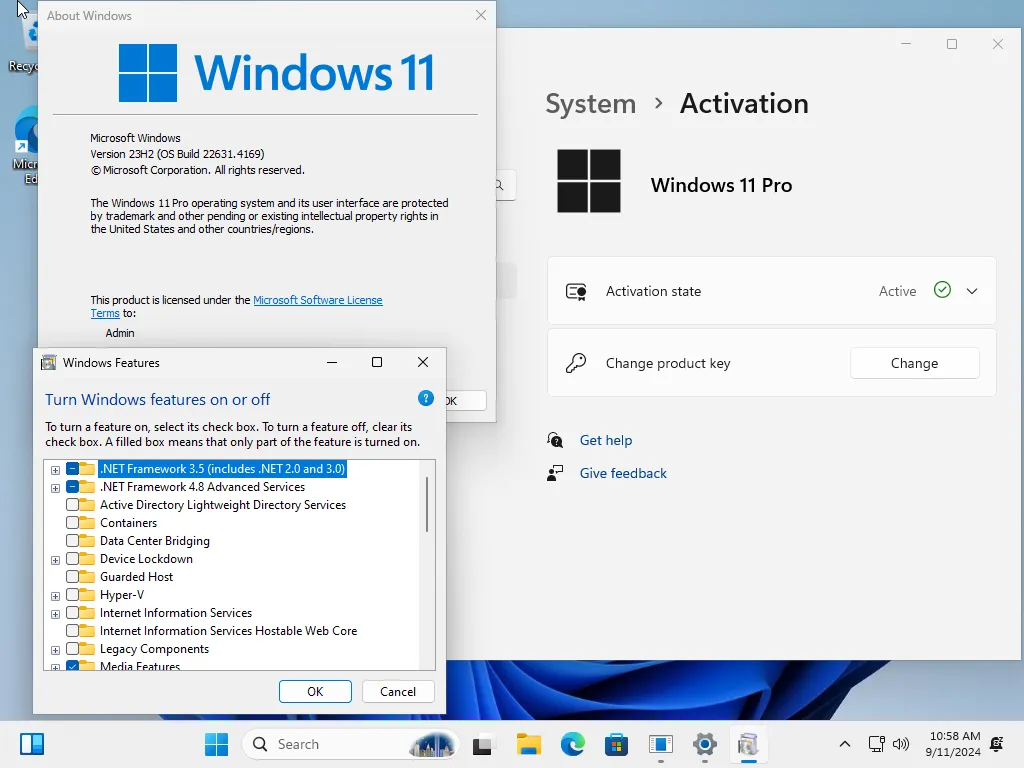Image resolution: width=1024 pixels, height=768 pixels.
Task: Select Guarded Host feature label
Action: click(136, 577)
